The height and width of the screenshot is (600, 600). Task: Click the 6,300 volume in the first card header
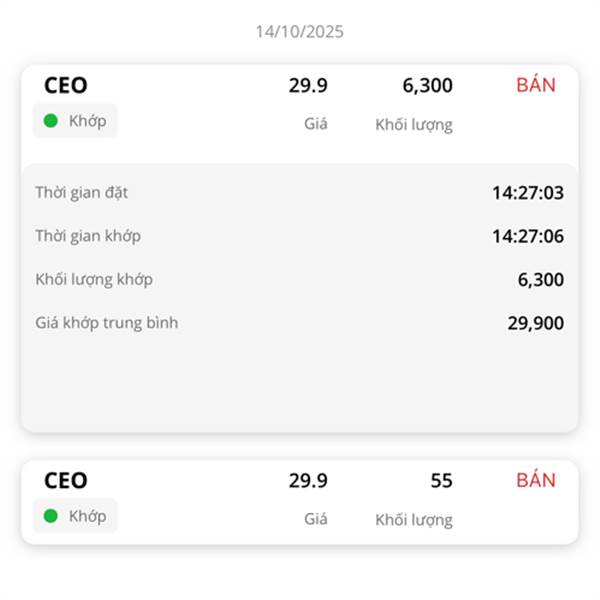[x=427, y=85]
